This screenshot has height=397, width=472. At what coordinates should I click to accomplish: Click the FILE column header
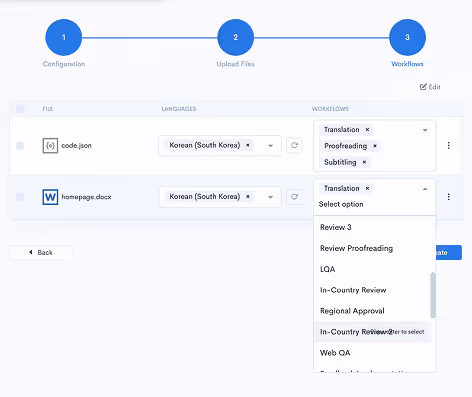pyautogui.click(x=48, y=109)
